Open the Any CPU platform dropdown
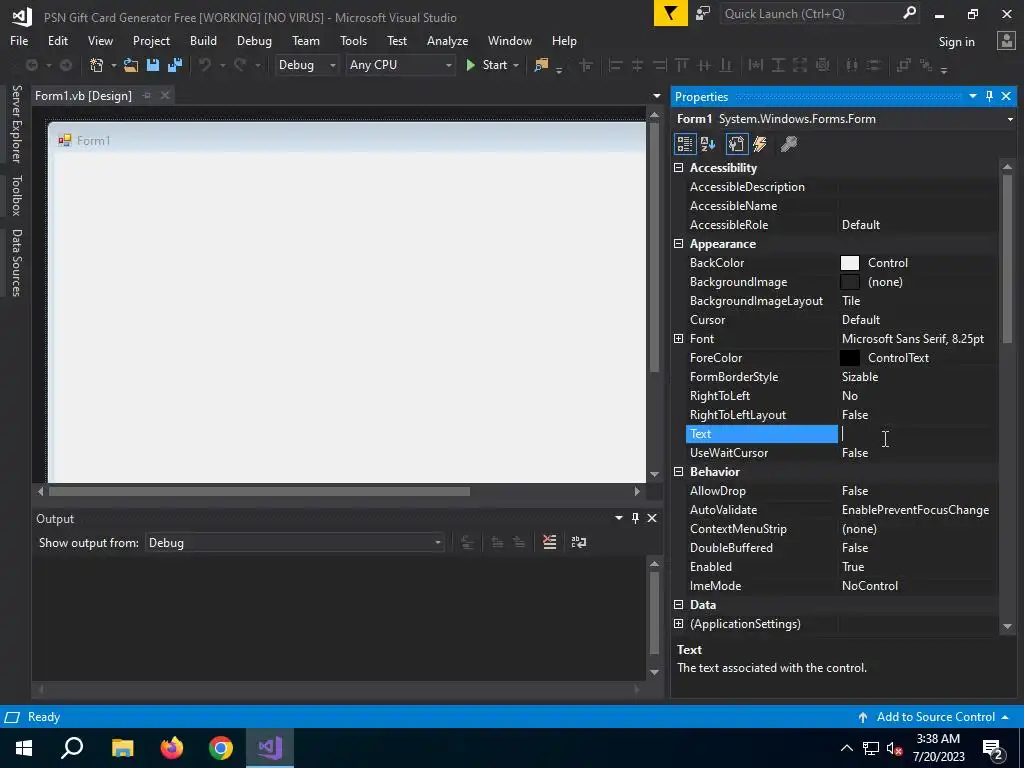 coord(400,65)
